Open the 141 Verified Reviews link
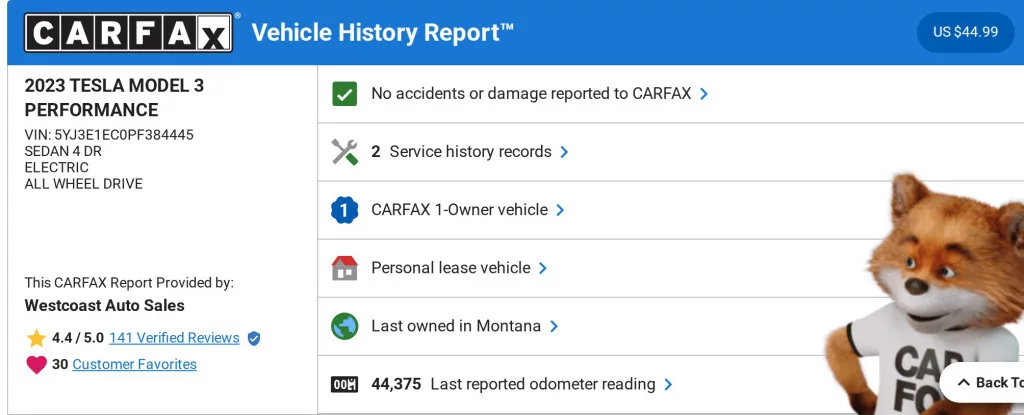This screenshot has width=1024, height=415. click(174, 338)
